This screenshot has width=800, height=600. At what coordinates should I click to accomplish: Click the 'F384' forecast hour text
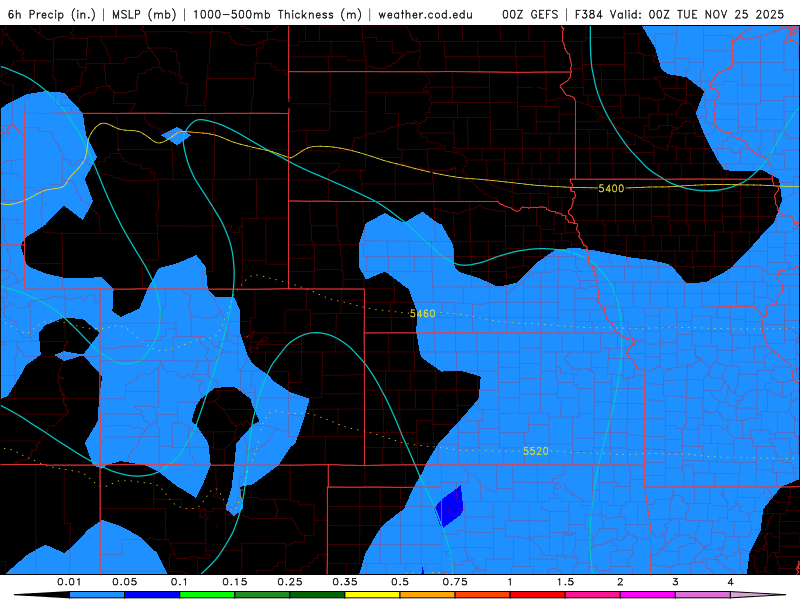click(589, 14)
